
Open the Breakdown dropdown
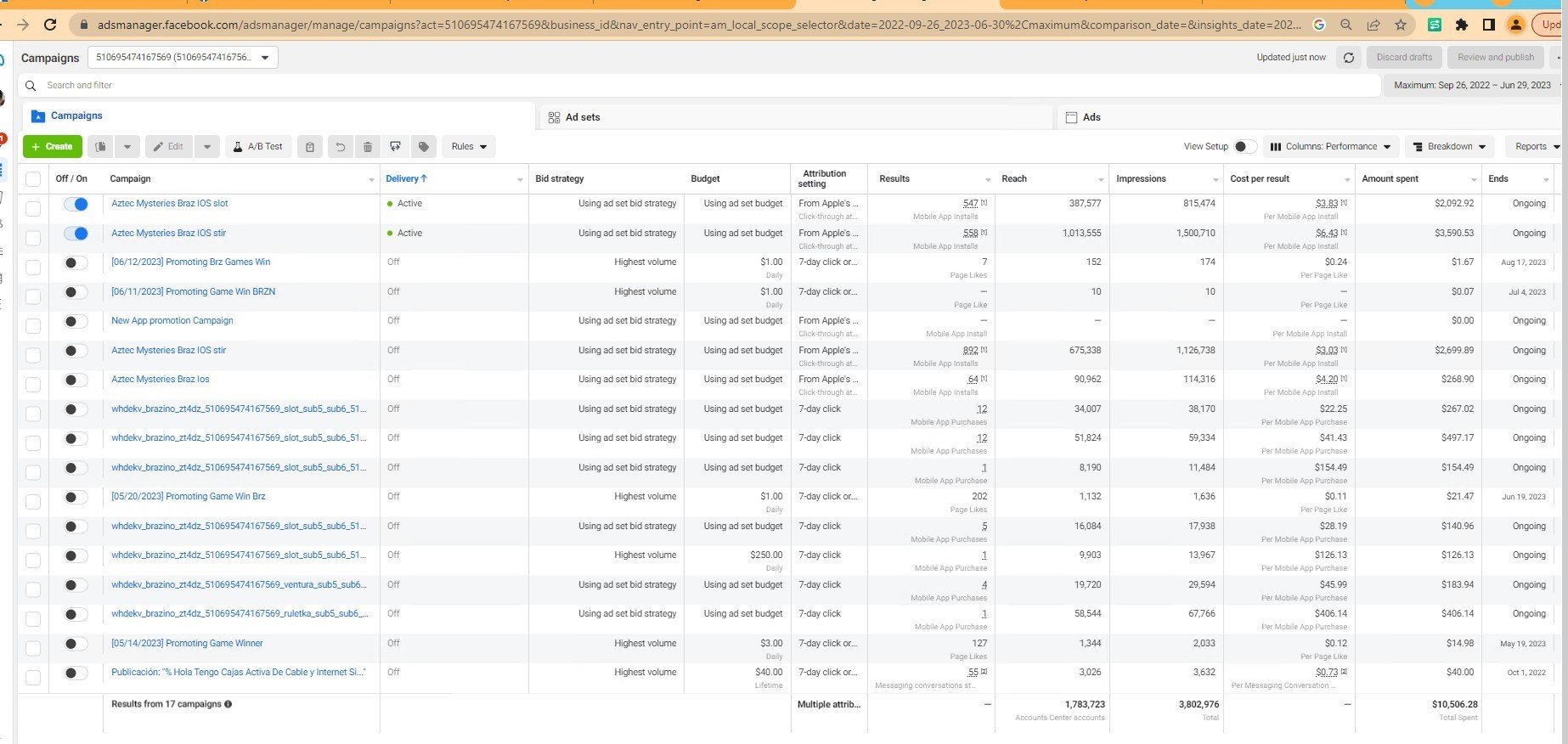tap(1449, 147)
